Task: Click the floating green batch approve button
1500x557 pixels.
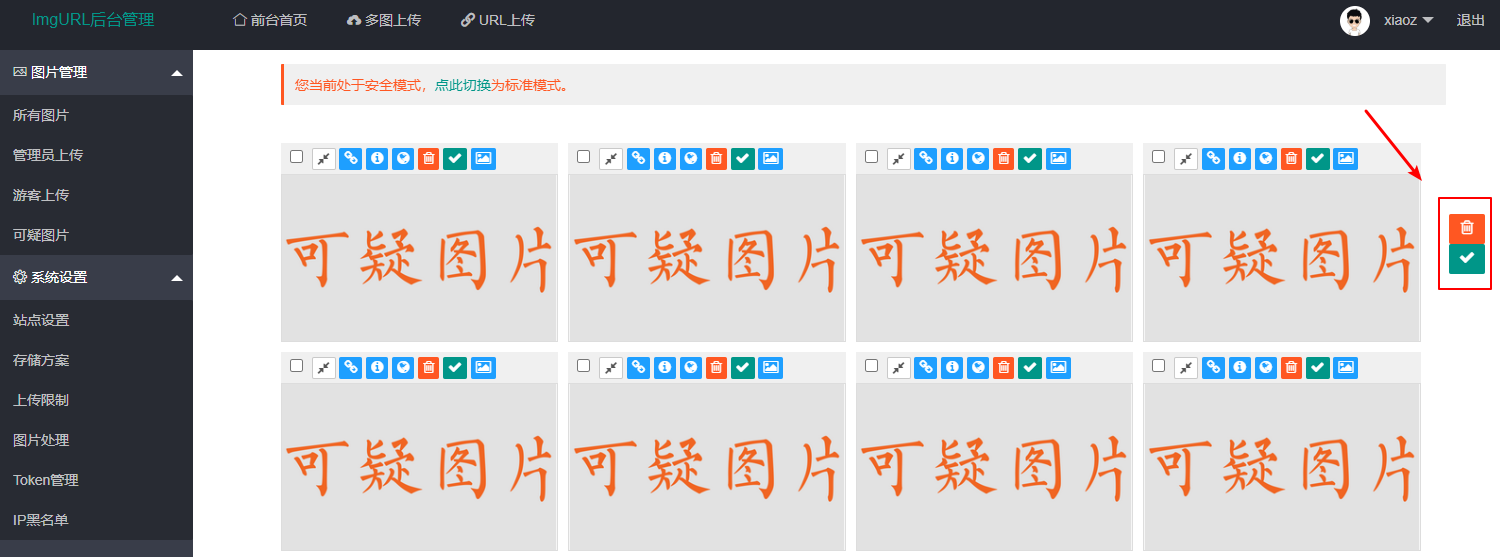Action: [1466, 258]
